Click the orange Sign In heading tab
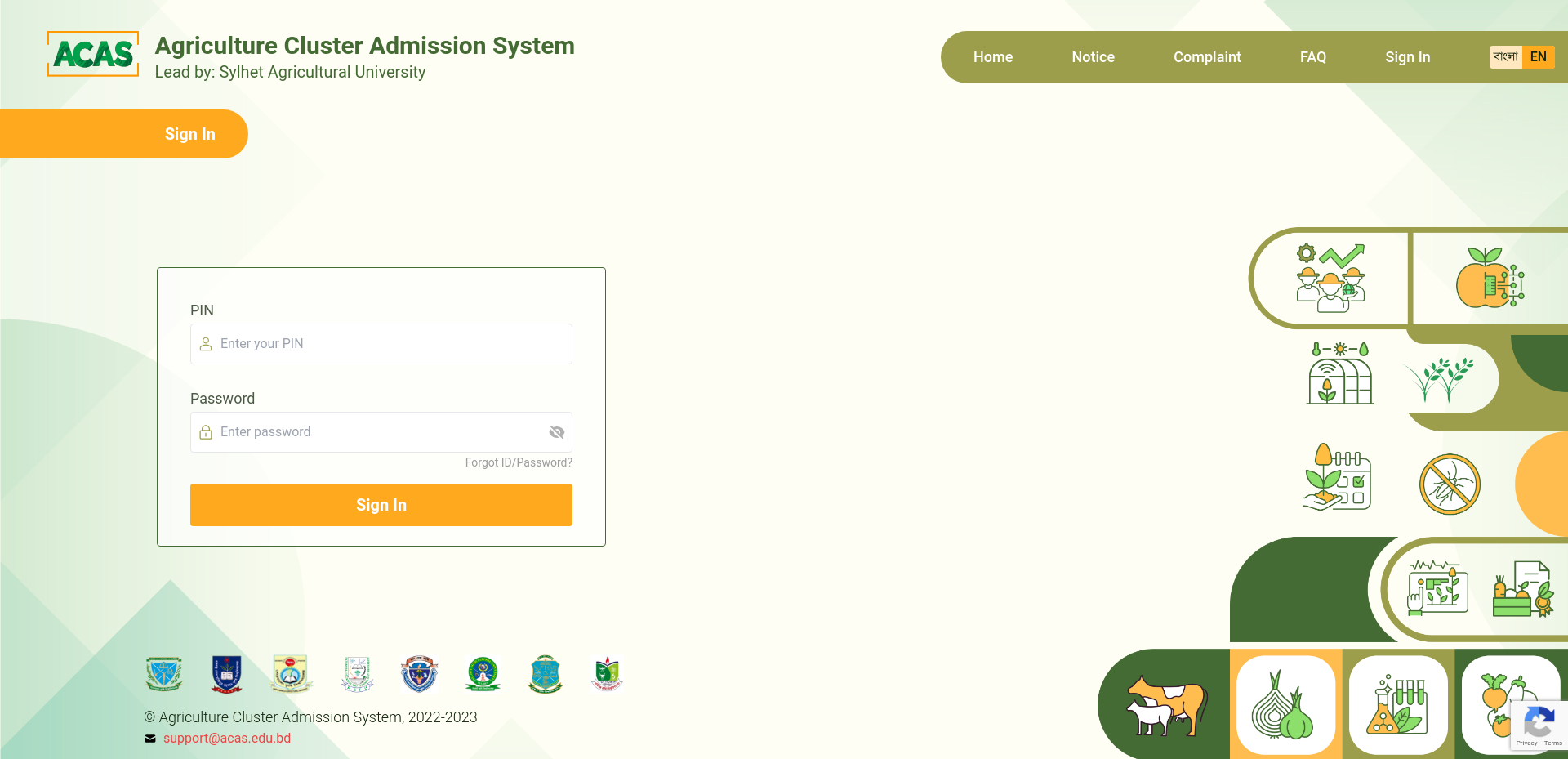Image resolution: width=1568 pixels, height=759 pixels. click(124, 134)
